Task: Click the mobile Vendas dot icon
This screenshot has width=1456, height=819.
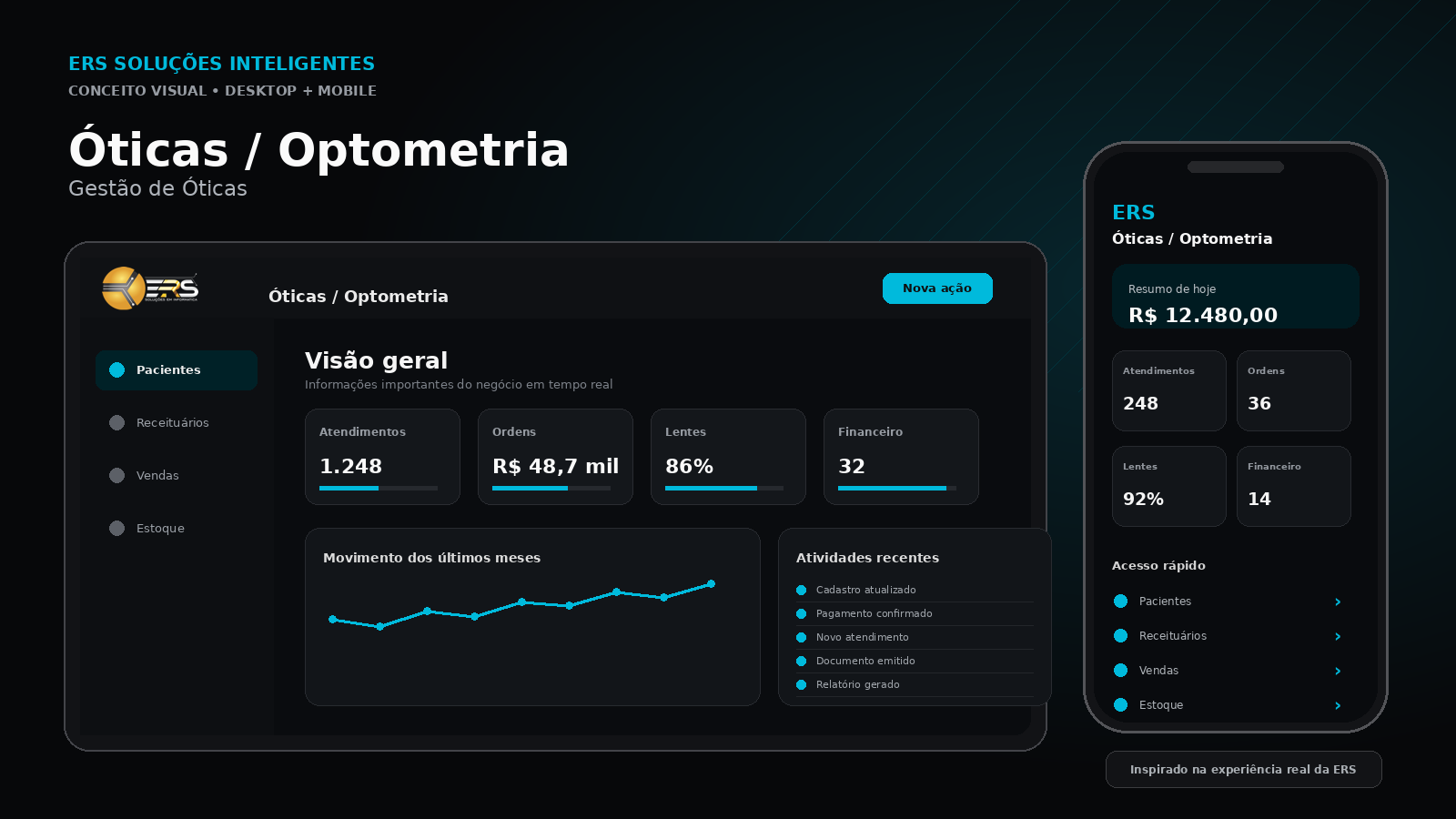Action: pyautogui.click(x=1121, y=671)
